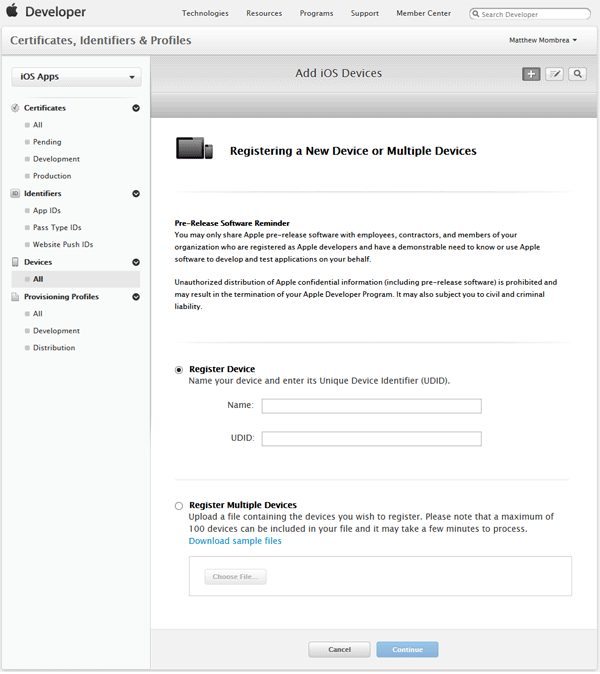Select All under Certificates
The height and width of the screenshot is (674, 600).
tap(38, 125)
